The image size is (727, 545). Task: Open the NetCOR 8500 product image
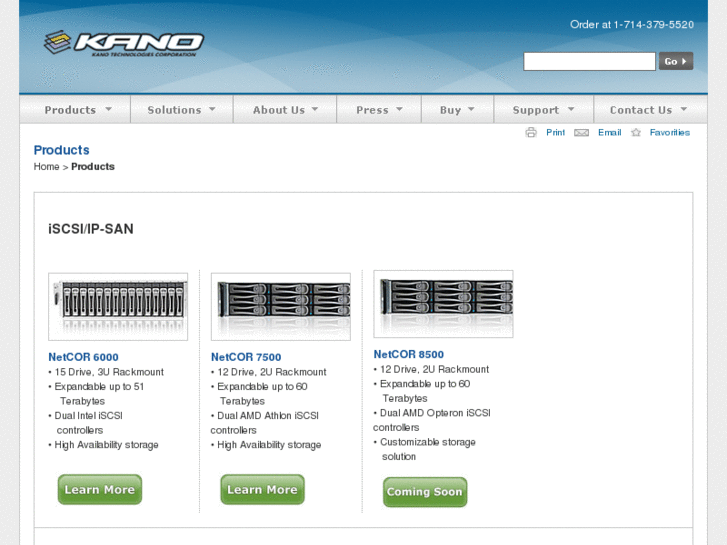(x=443, y=303)
